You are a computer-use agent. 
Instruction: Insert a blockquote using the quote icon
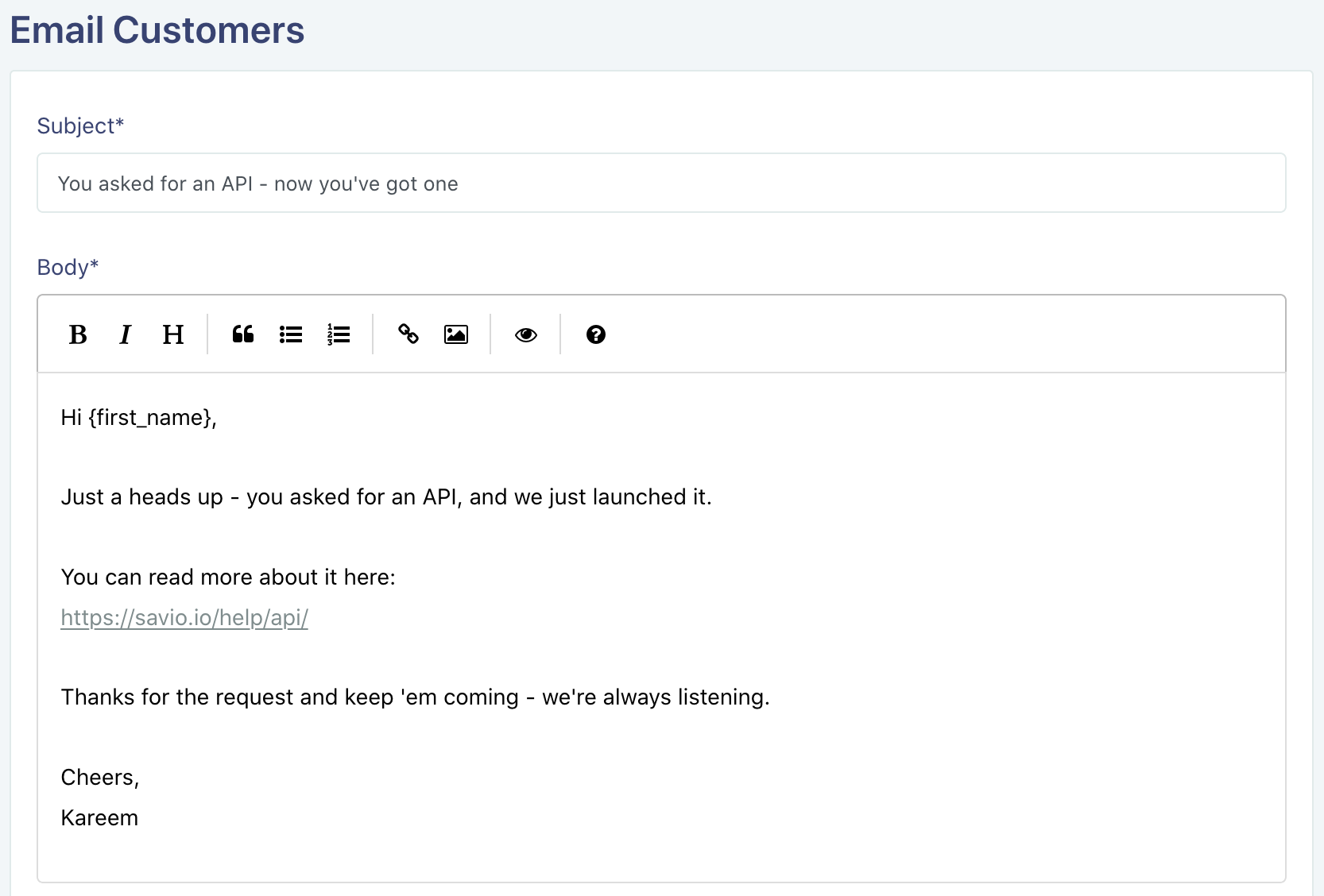coord(243,334)
